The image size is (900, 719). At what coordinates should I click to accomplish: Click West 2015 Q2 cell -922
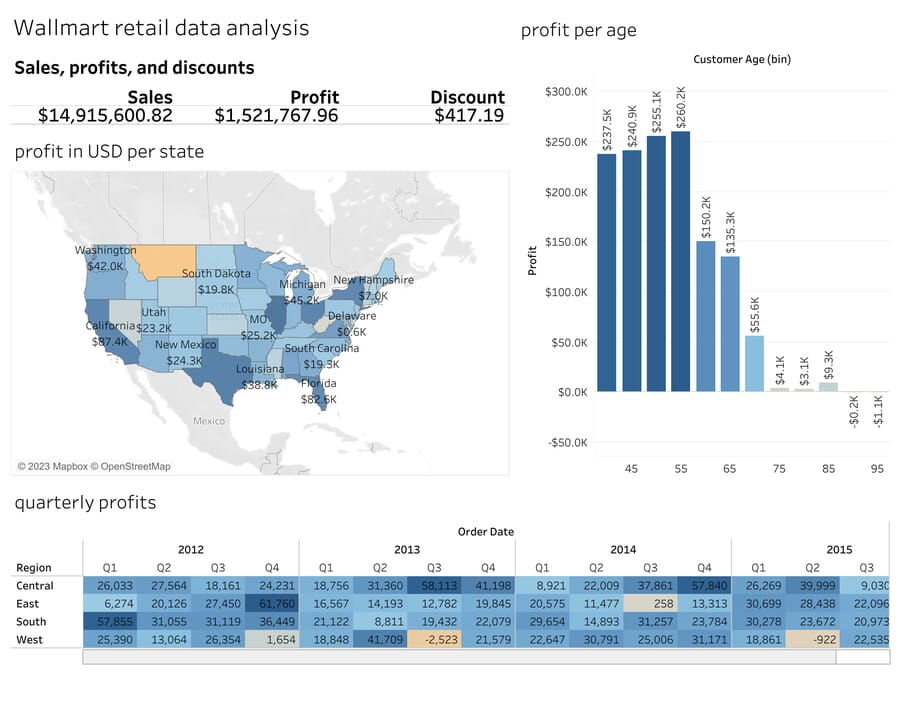(x=812, y=639)
